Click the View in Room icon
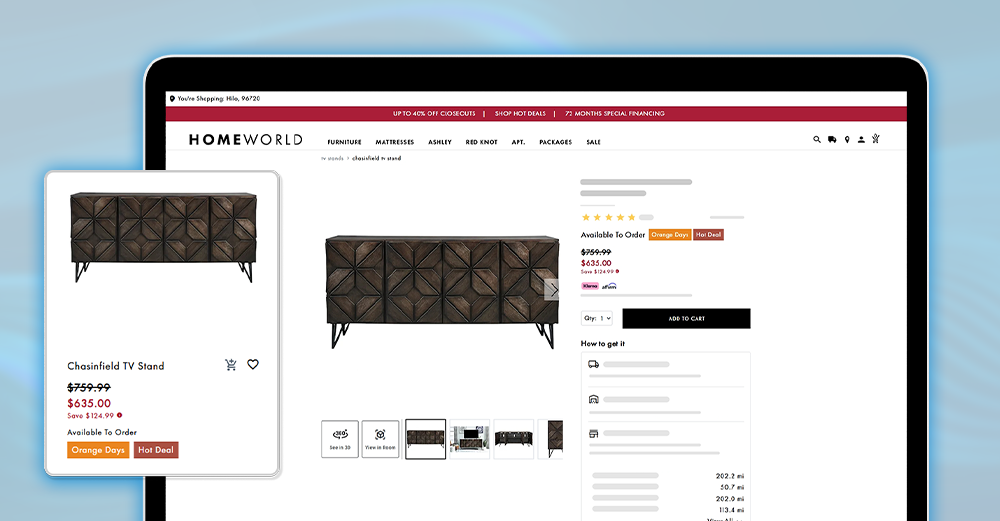The image size is (1000, 521). coord(380,438)
